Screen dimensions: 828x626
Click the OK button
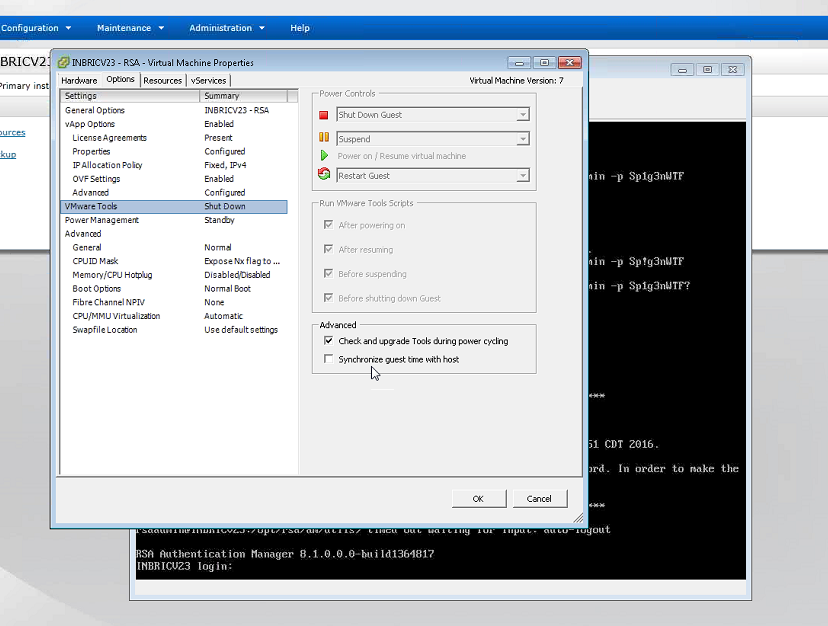[x=479, y=498]
